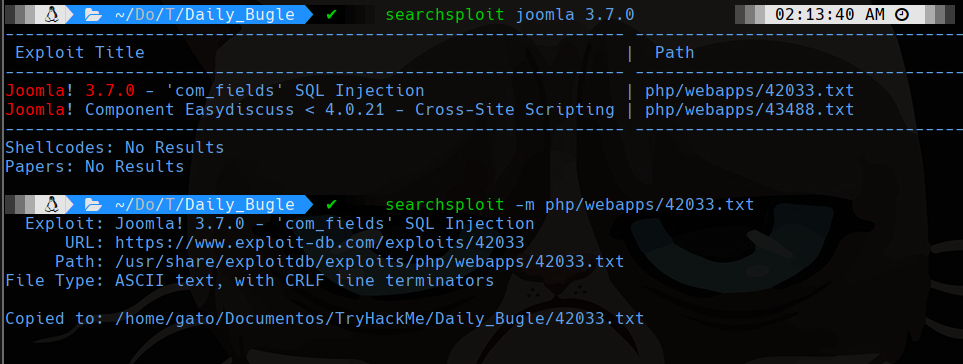Click the 'searchsploit joomla 3.7.0' command text
Viewport: 963px width, 364px height.
510,15
